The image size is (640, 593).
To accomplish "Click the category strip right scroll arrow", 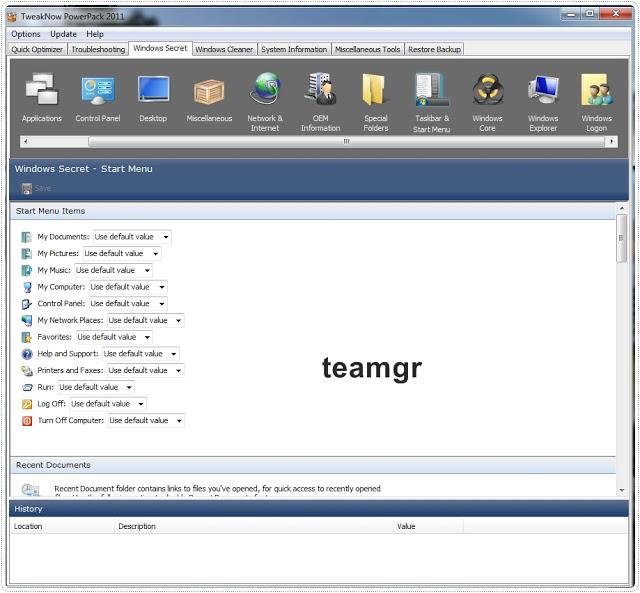I will [x=611, y=142].
